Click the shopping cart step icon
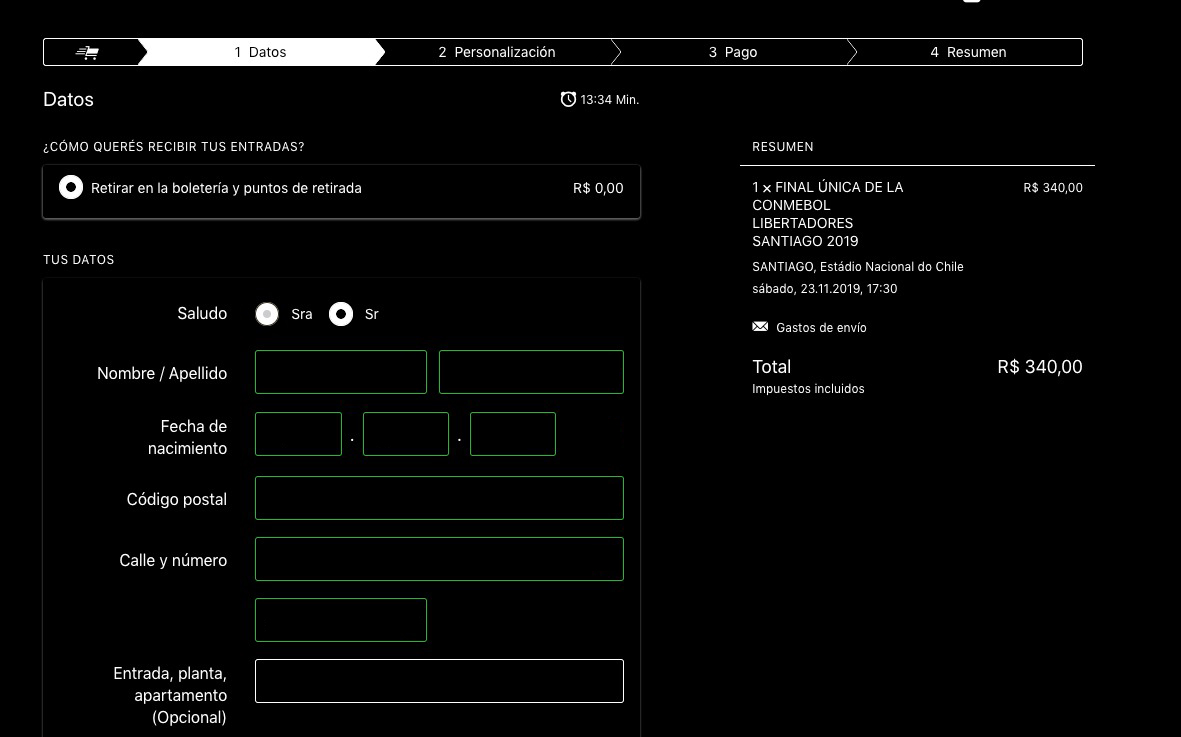 click(88, 52)
